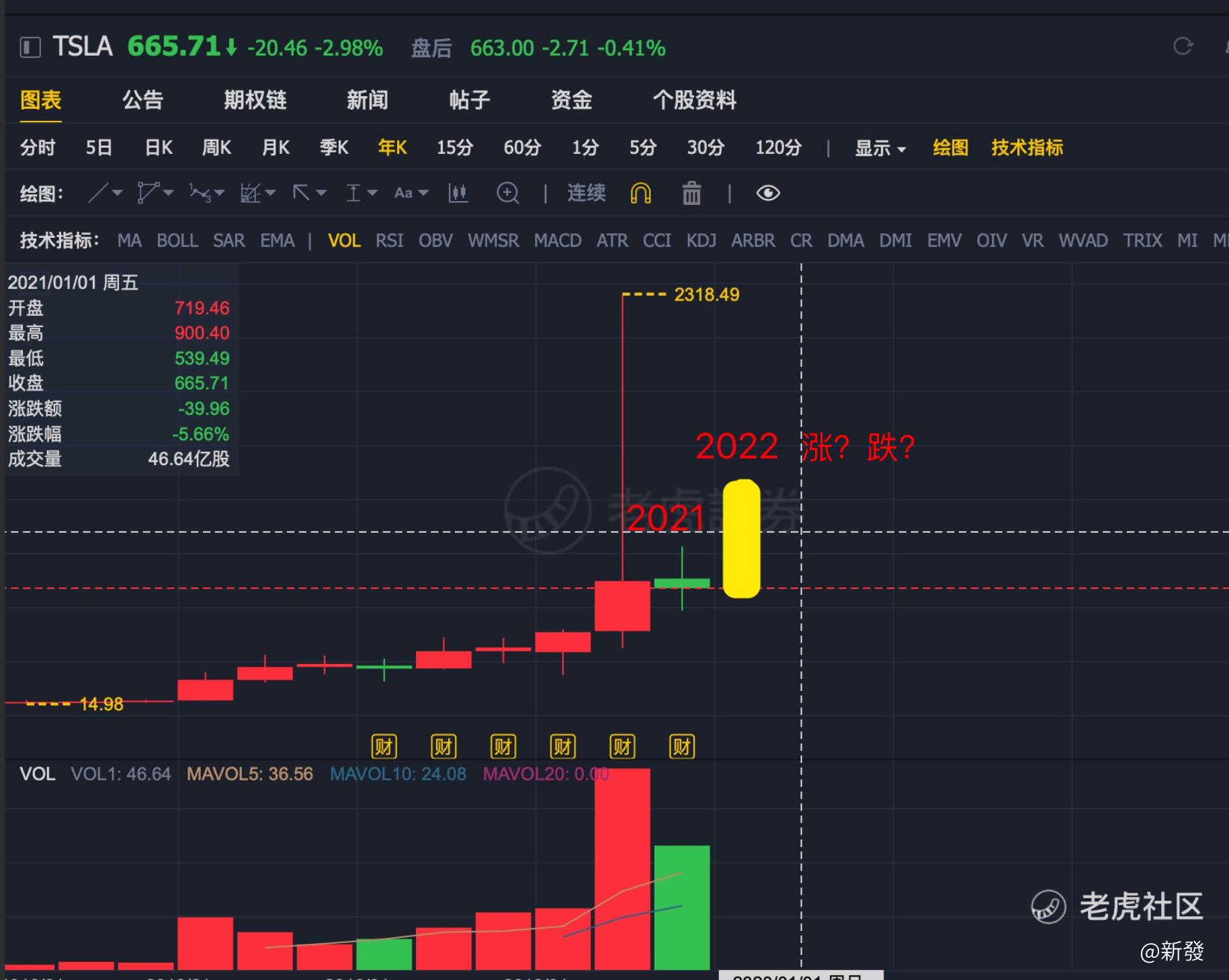The width and height of the screenshot is (1229, 980).
Task: Expand the arrow tool dropdown arrow
Action: (321, 194)
